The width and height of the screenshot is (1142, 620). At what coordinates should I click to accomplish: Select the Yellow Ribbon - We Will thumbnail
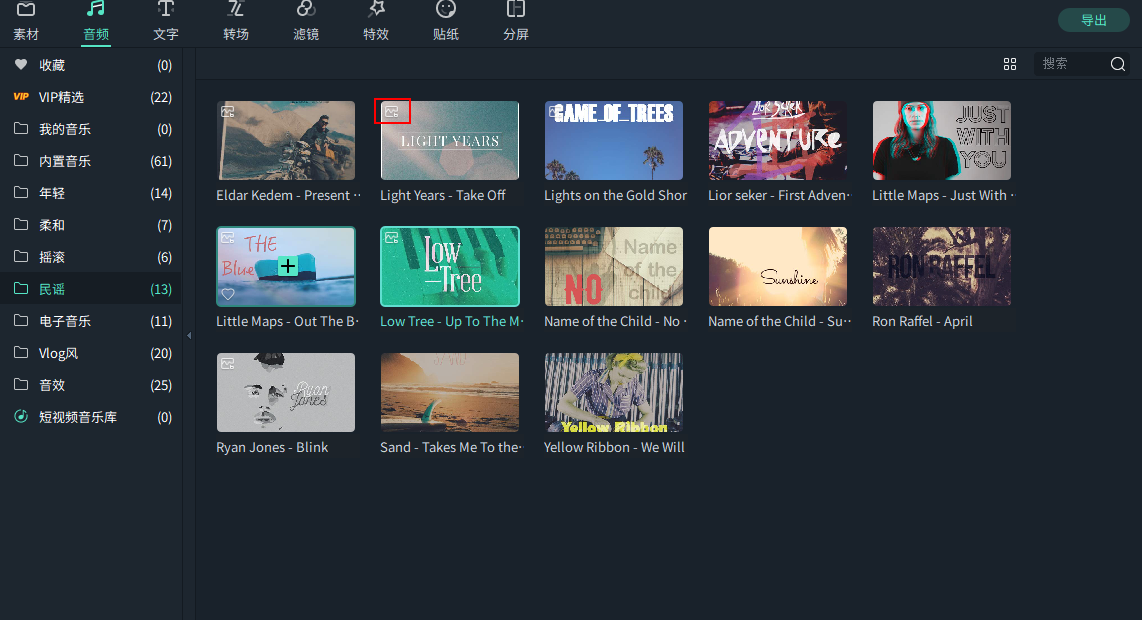[614, 393]
